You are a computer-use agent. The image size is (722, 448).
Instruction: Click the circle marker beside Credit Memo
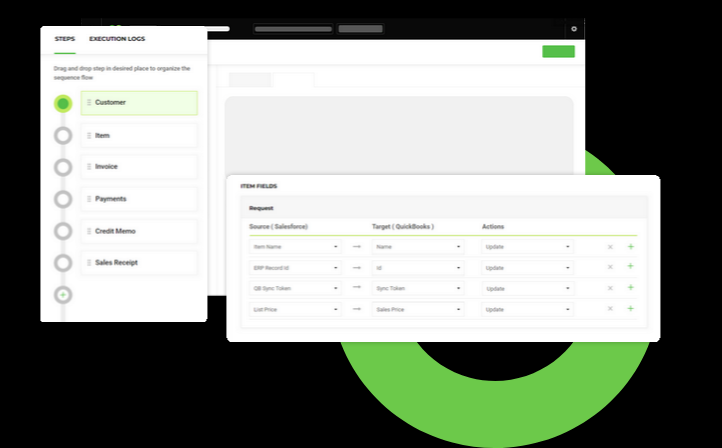63,231
